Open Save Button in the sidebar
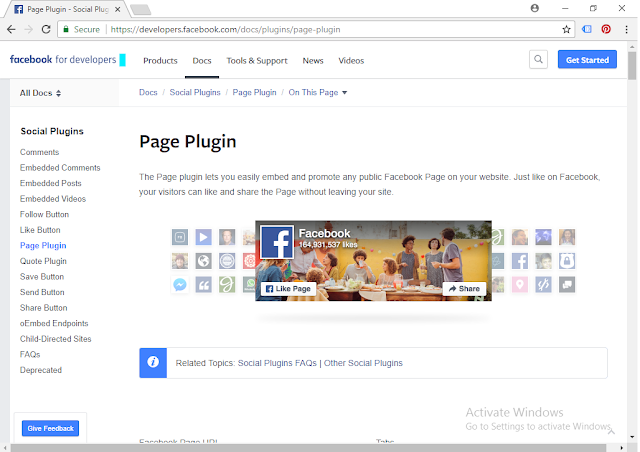640x452 pixels. click(42, 276)
